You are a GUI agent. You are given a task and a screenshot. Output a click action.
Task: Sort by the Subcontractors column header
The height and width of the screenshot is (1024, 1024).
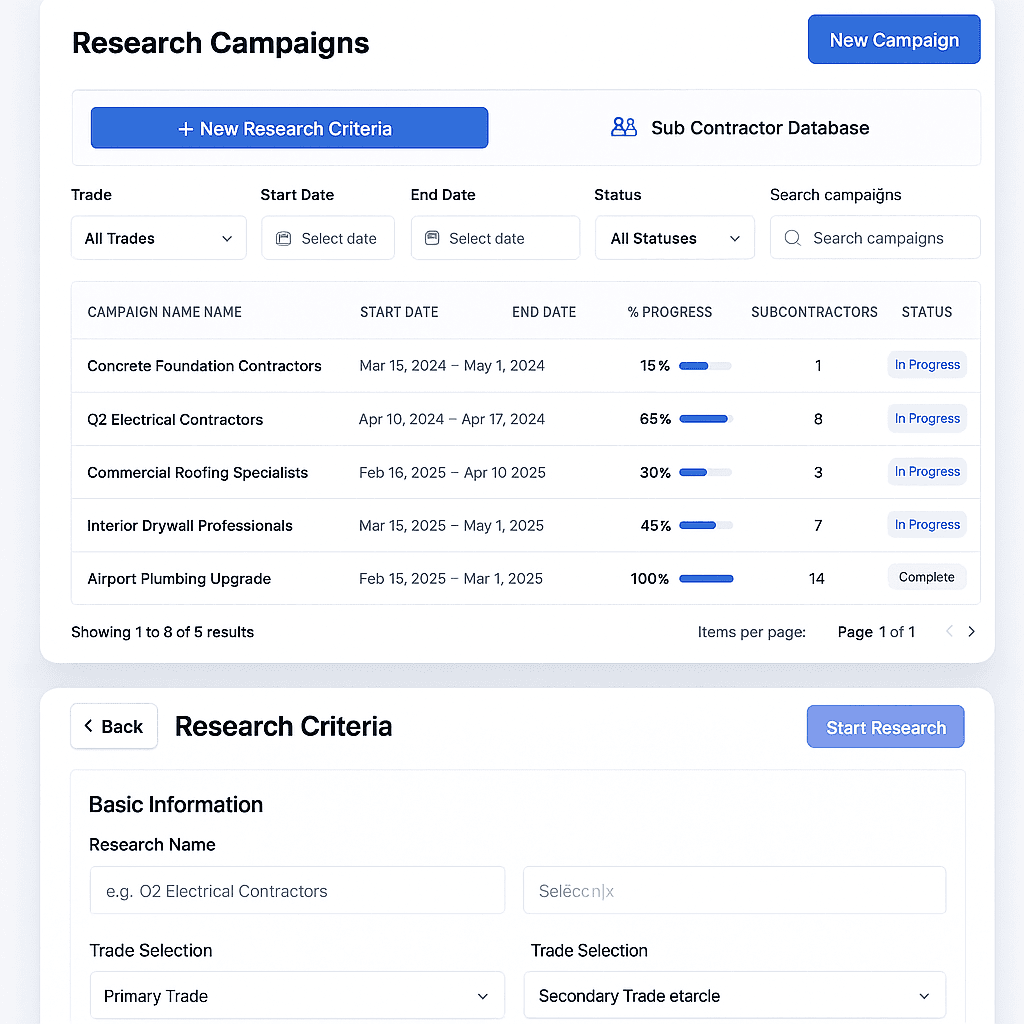(814, 312)
